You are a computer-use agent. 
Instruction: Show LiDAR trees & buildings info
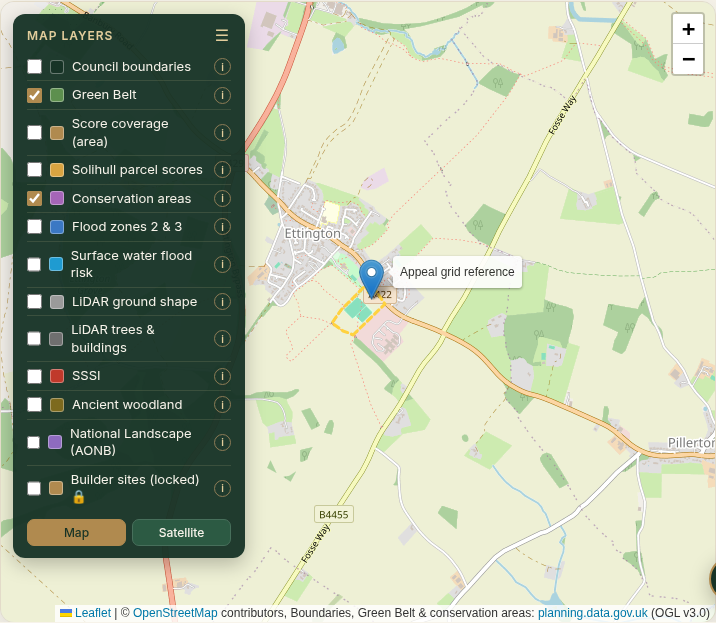click(x=222, y=338)
